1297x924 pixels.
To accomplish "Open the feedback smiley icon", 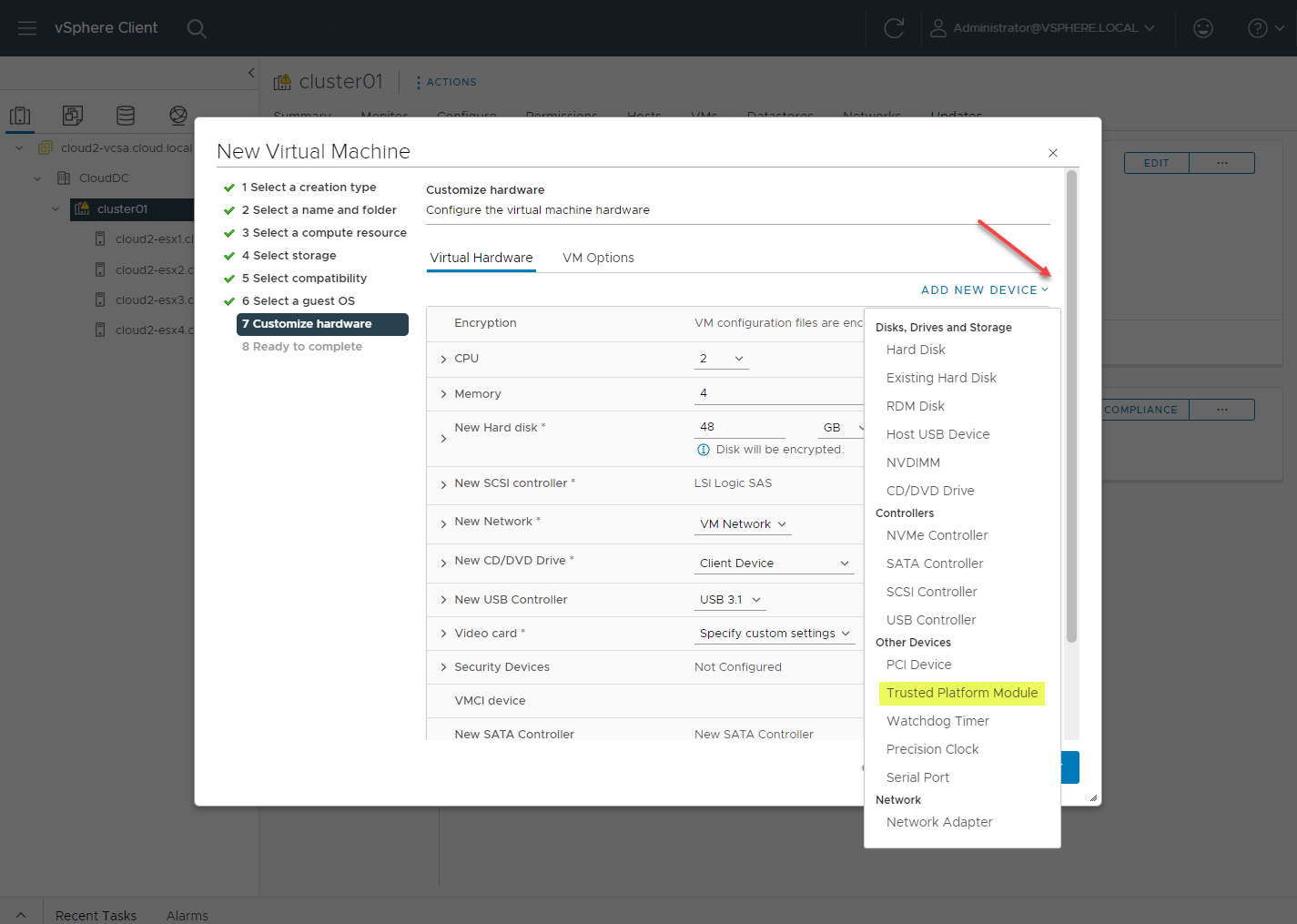I will [1203, 28].
